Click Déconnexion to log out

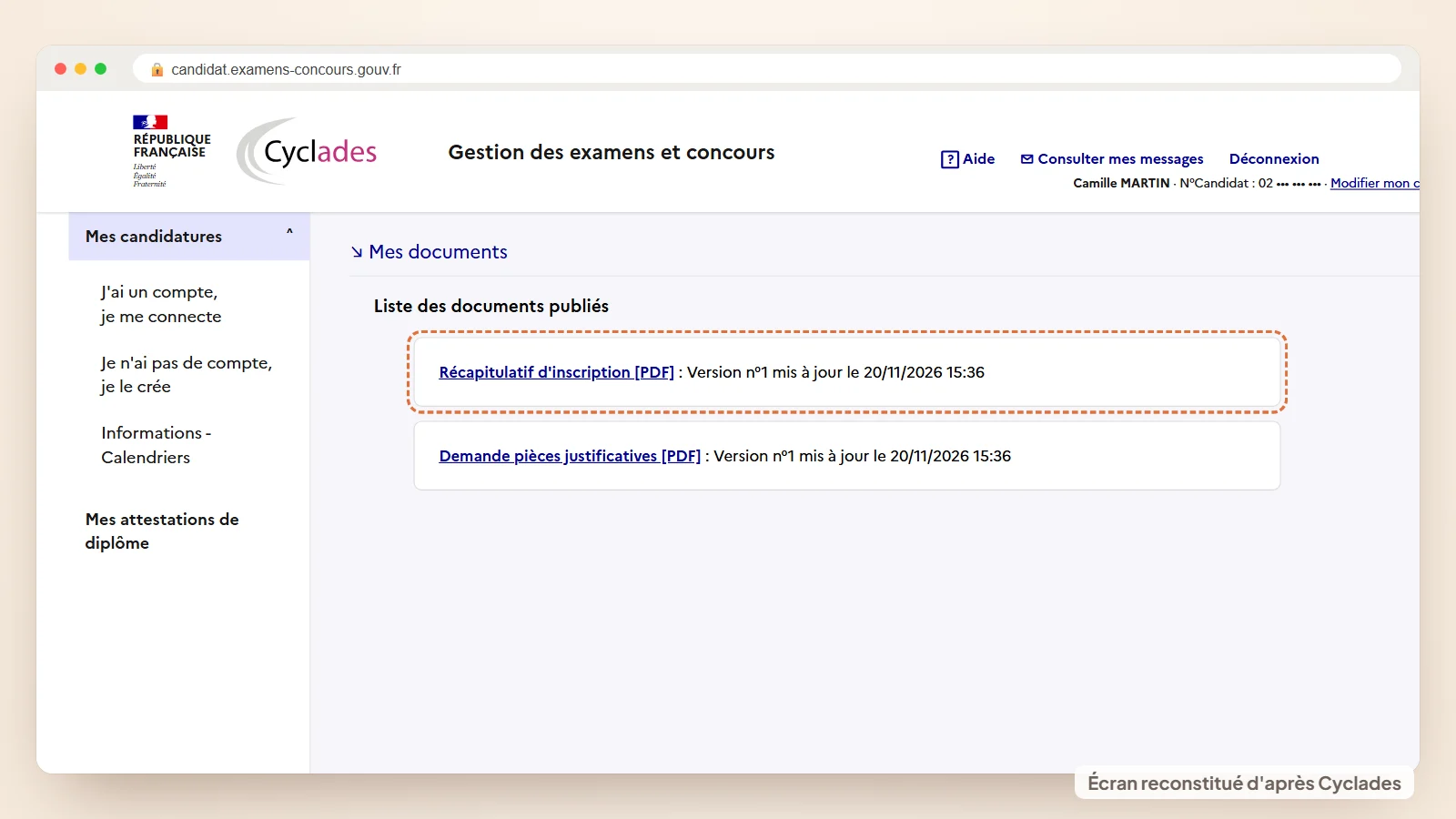1274,159
